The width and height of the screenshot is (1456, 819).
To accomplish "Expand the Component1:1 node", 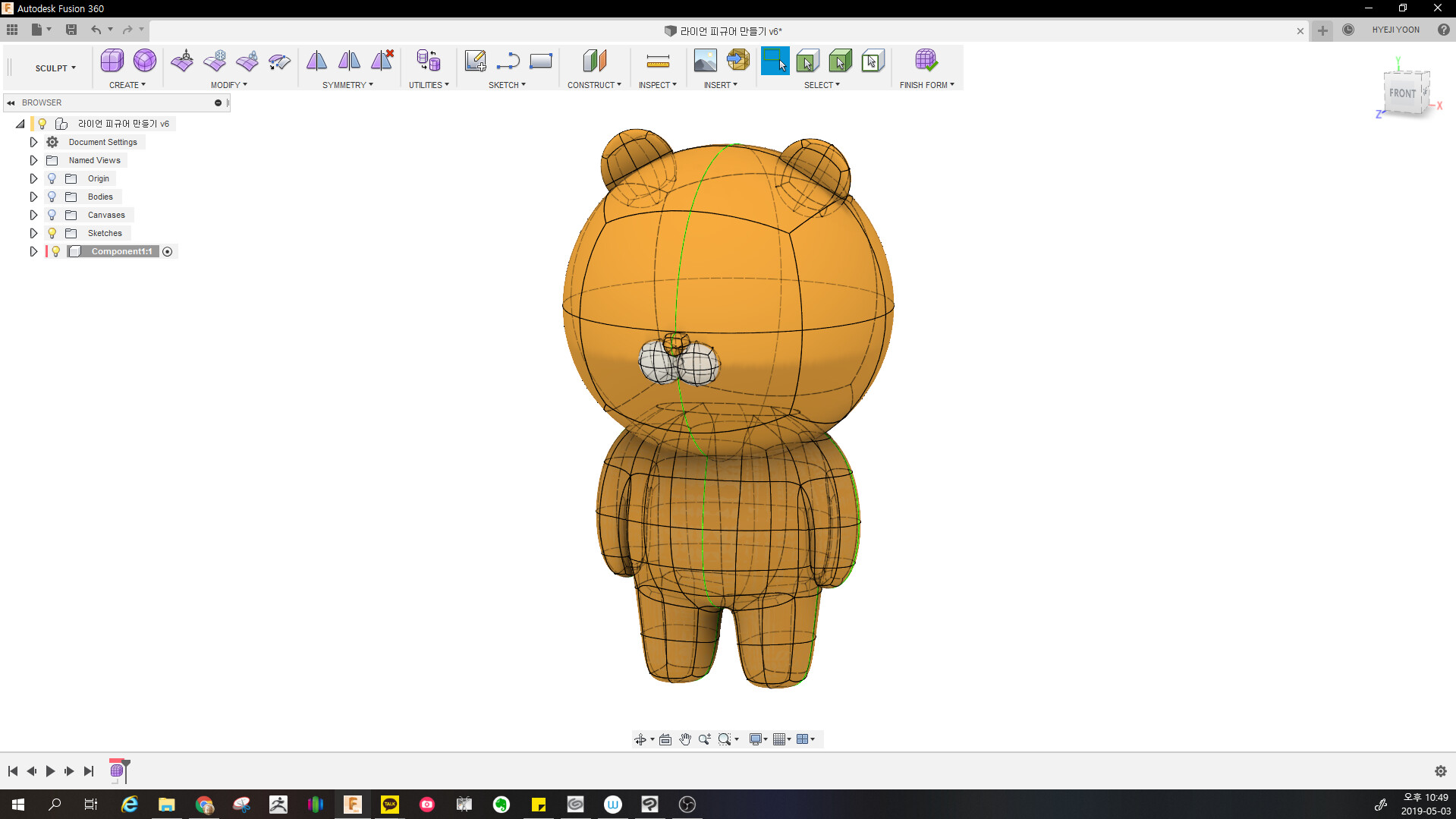I will (33, 251).
